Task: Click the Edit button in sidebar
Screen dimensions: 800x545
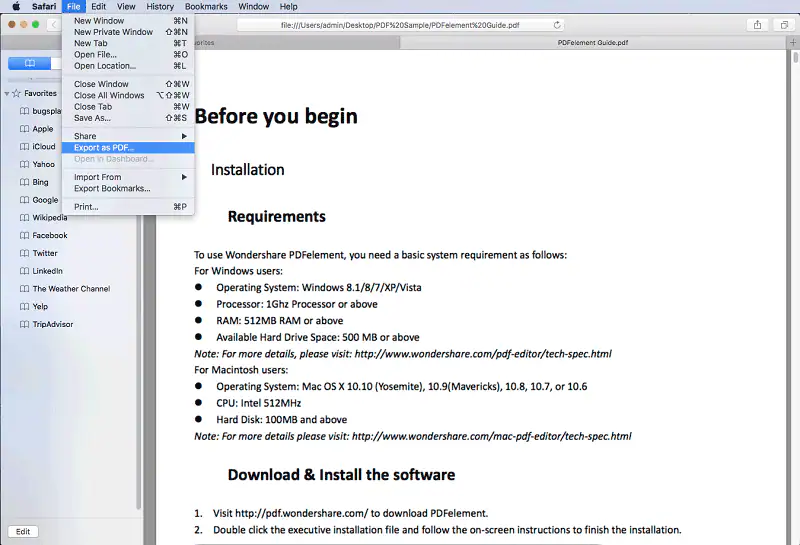Action: click(x=23, y=531)
